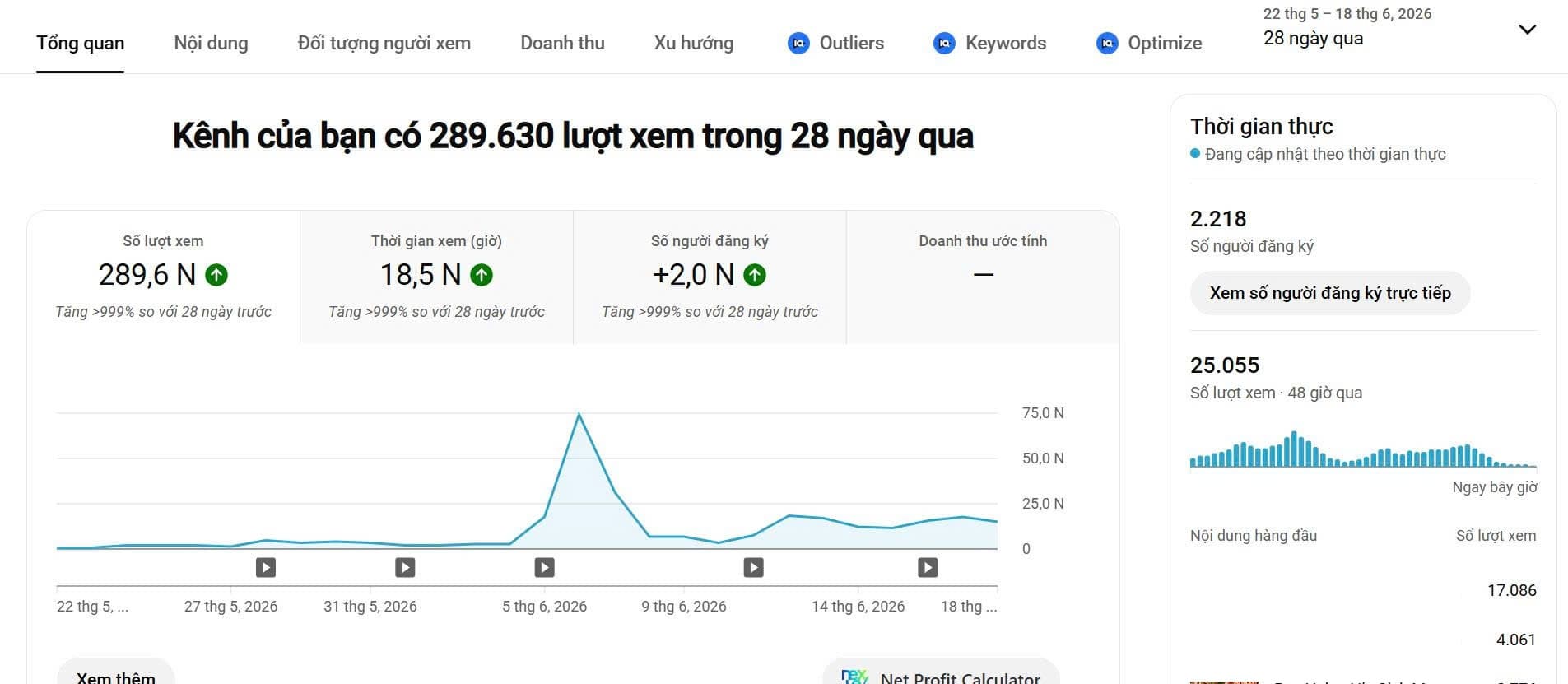Click the Ngay bây giờ label
The height and width of the screenshot is (684, 1568).
pyautogui.click(x=1495, y=487)
